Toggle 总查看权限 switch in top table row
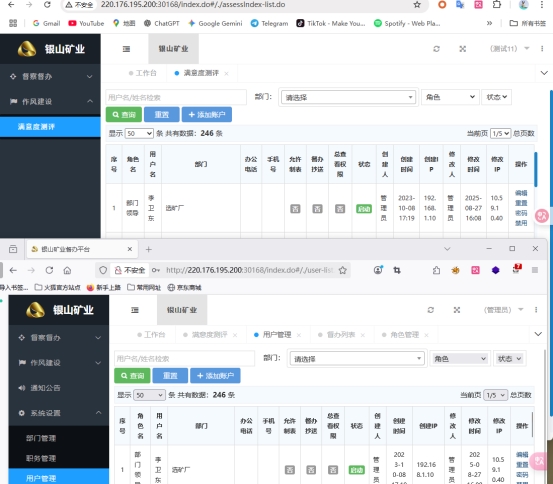 (340, 209)
